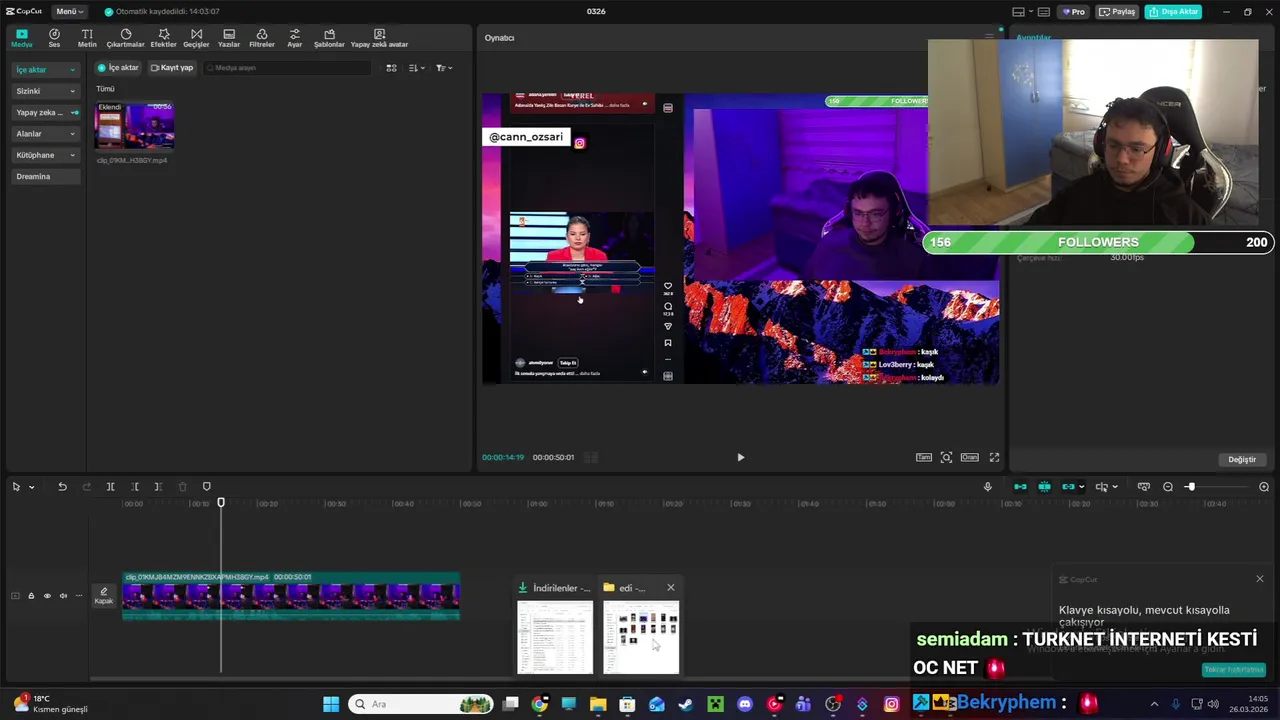The width and height of the screenshot is (1280, 720).
Task: Delete right of playhead trim tool
Action: pyautogui.click(x=158, y=487)
